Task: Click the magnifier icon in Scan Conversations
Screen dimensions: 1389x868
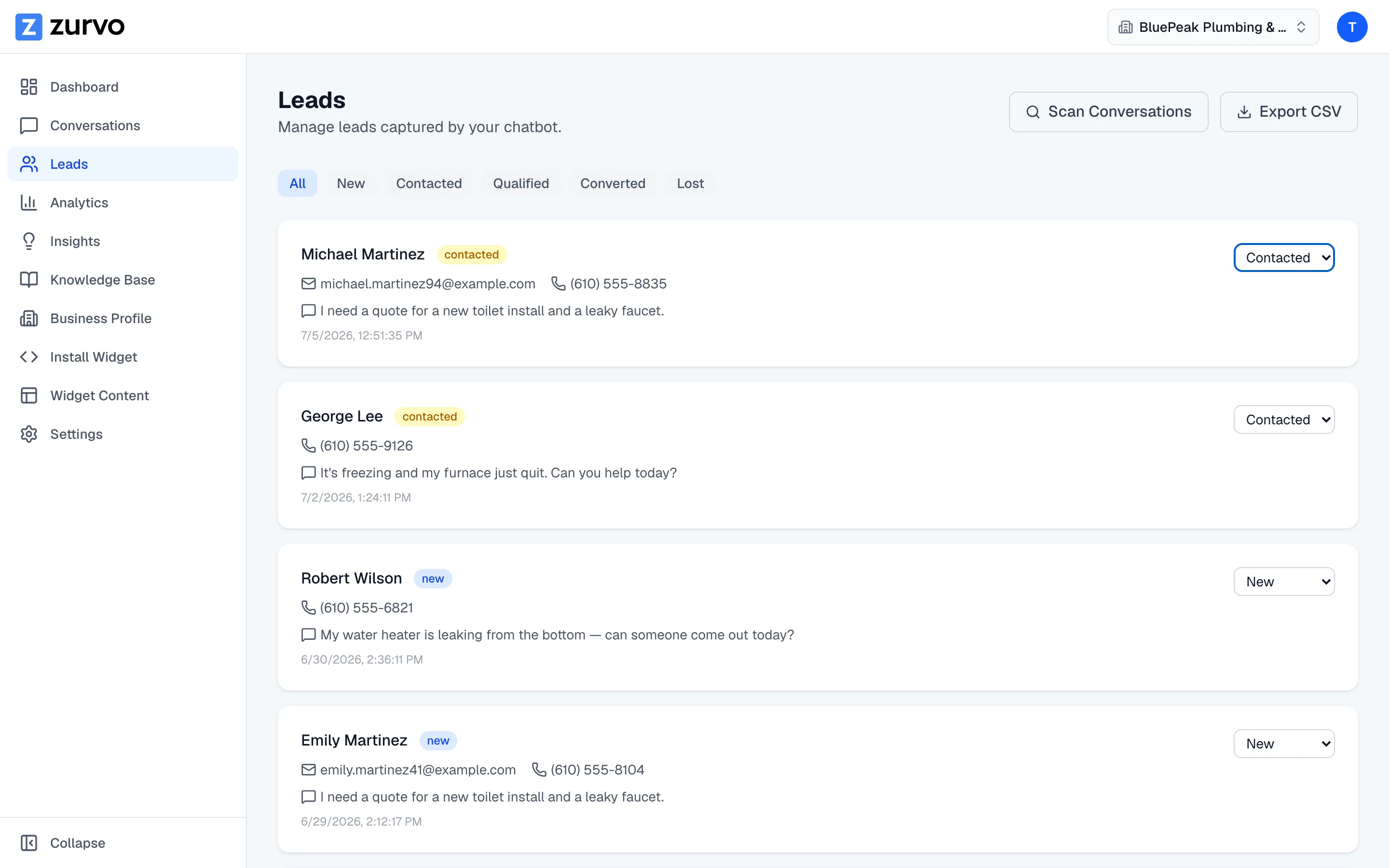Action: 1033,112
